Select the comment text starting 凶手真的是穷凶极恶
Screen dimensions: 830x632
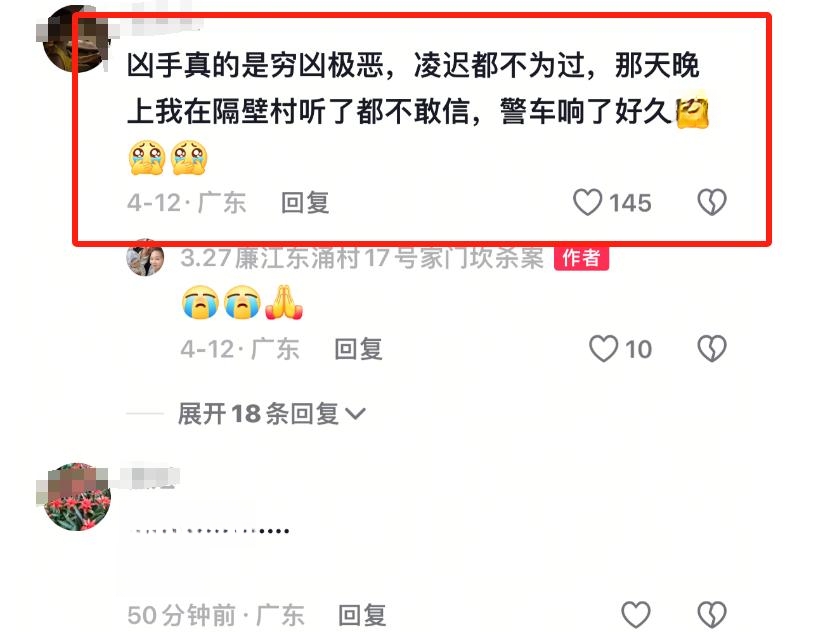pos(418,112)
